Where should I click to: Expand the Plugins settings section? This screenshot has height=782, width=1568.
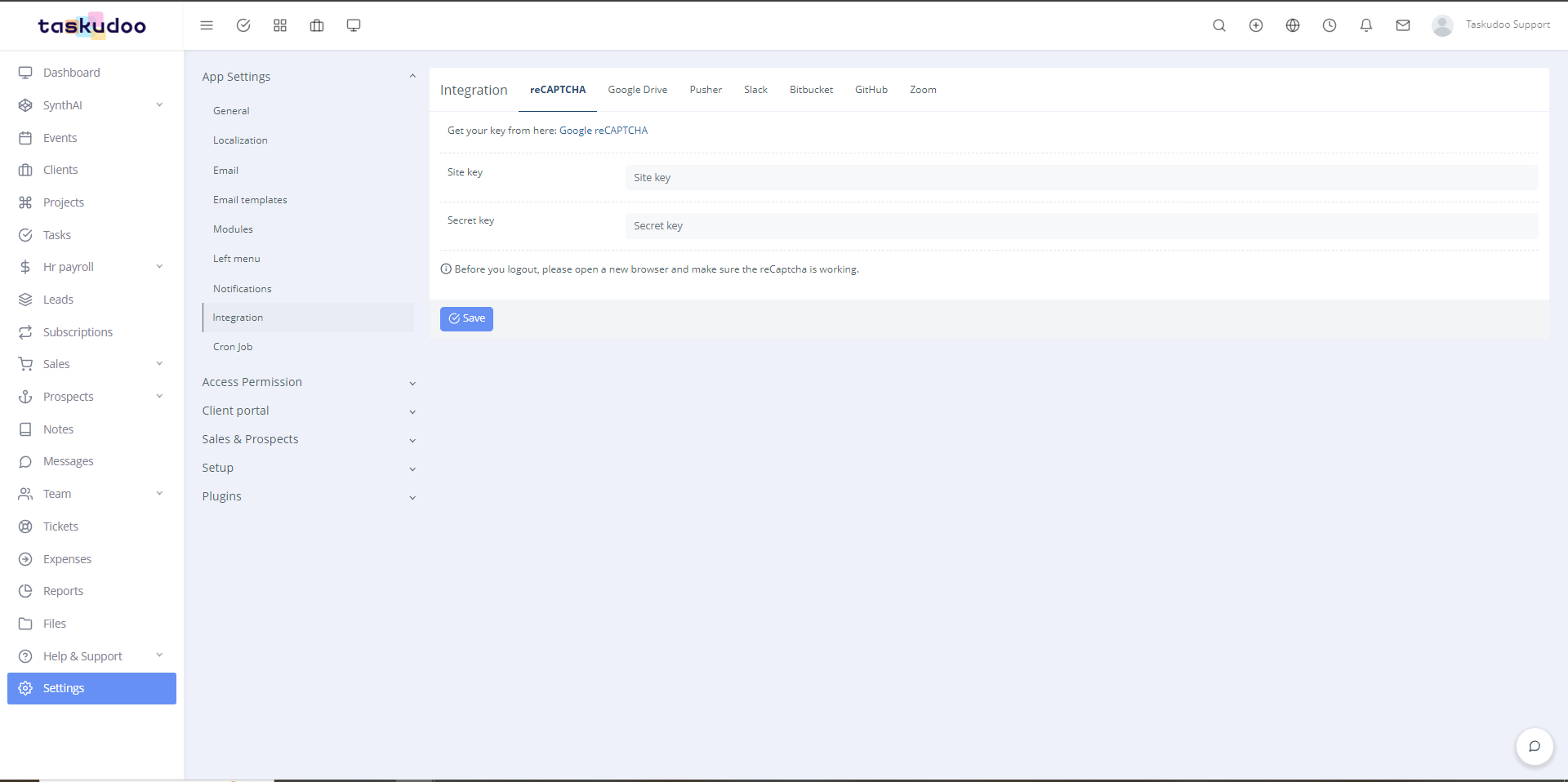click(x=309, y=496)
